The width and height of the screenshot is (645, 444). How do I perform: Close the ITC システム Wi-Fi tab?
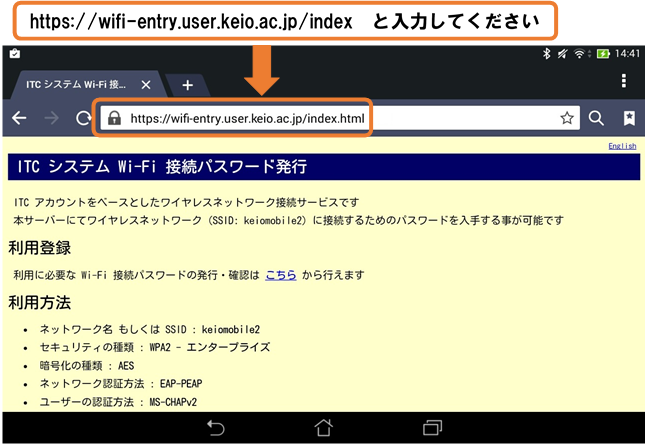click(146, 85)
